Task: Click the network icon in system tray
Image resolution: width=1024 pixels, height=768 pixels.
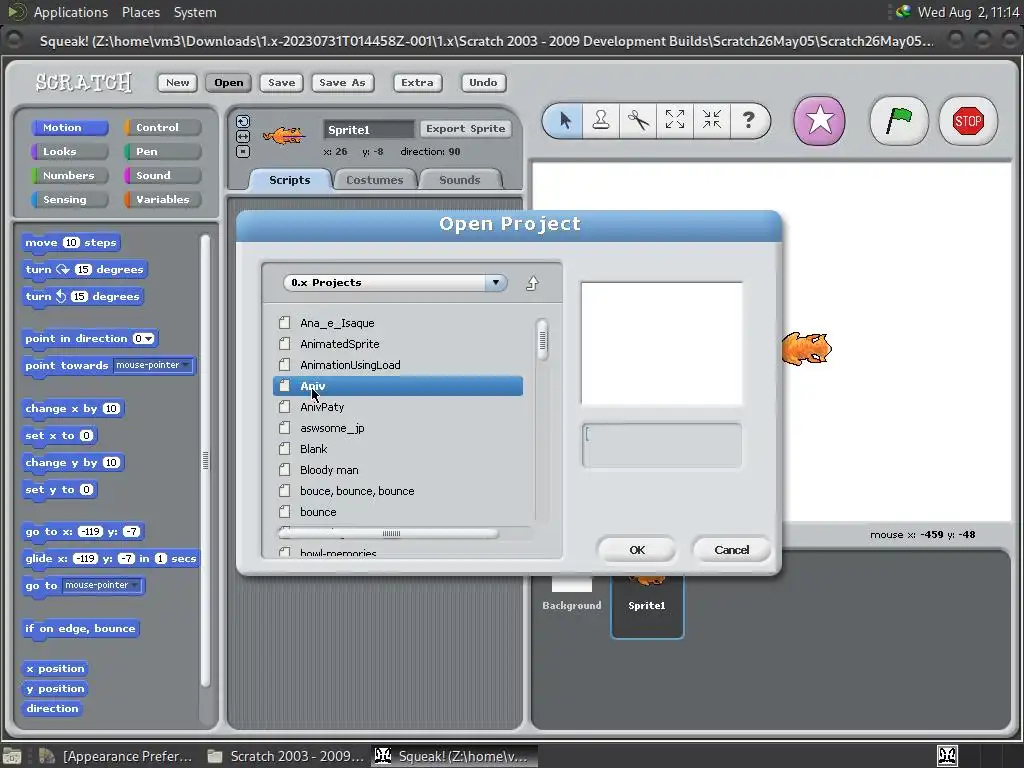Action: pyautogui.click(x=903, y=11)
